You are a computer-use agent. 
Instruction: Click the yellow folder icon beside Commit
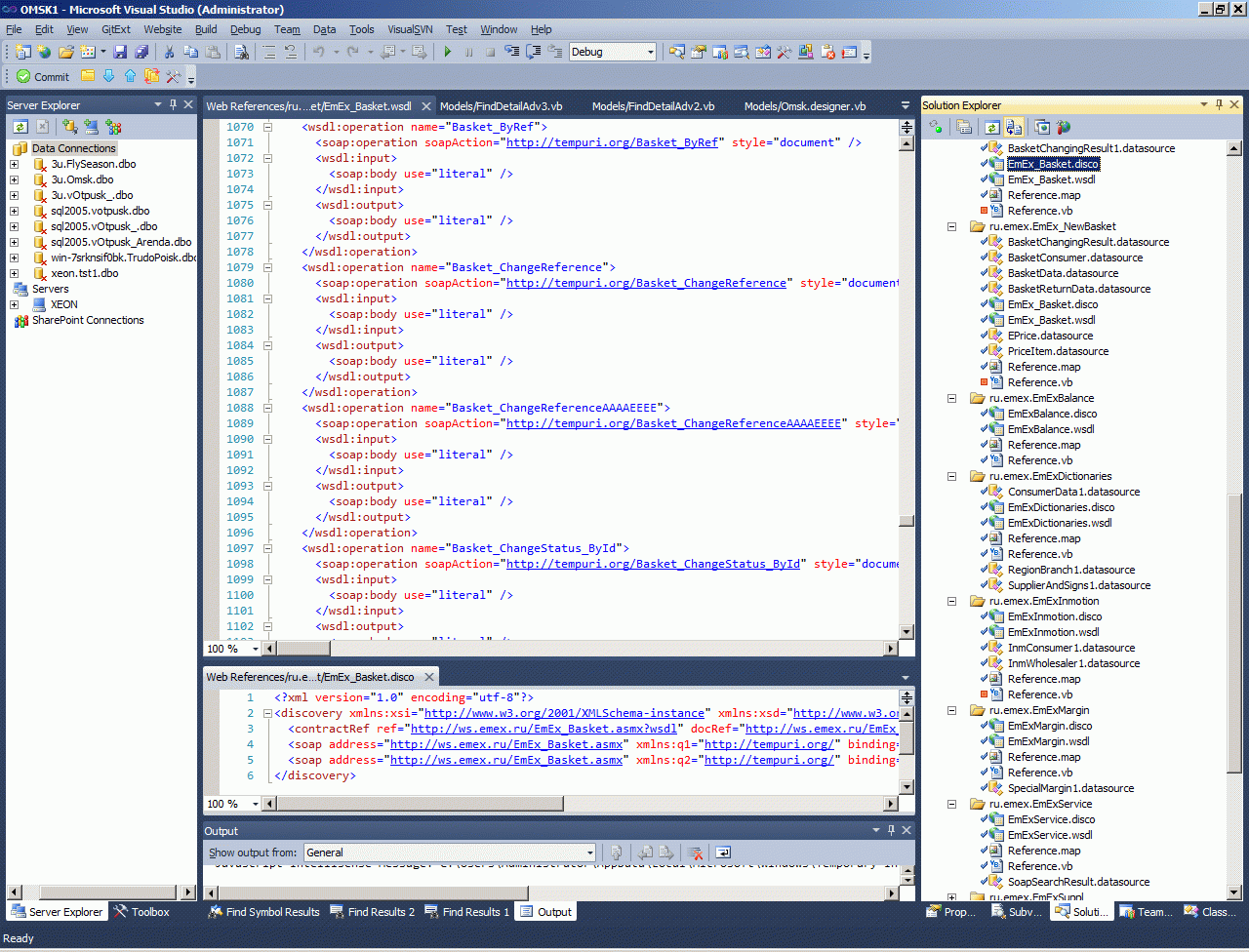tap(88, 76)
